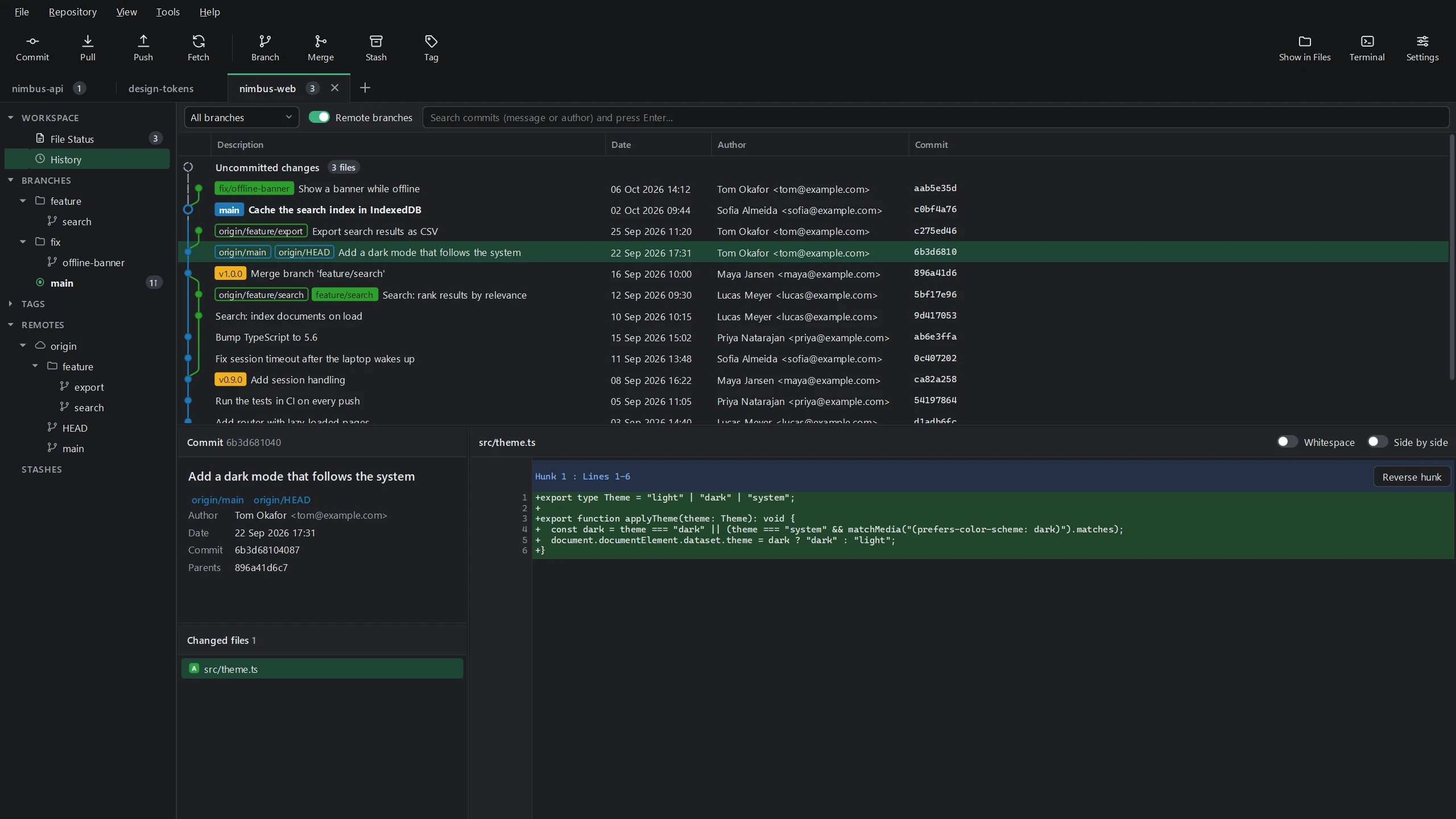Open the Tools menu
Image resolution: width=1456 pixels, height=819 pixels.
(168, 11)
